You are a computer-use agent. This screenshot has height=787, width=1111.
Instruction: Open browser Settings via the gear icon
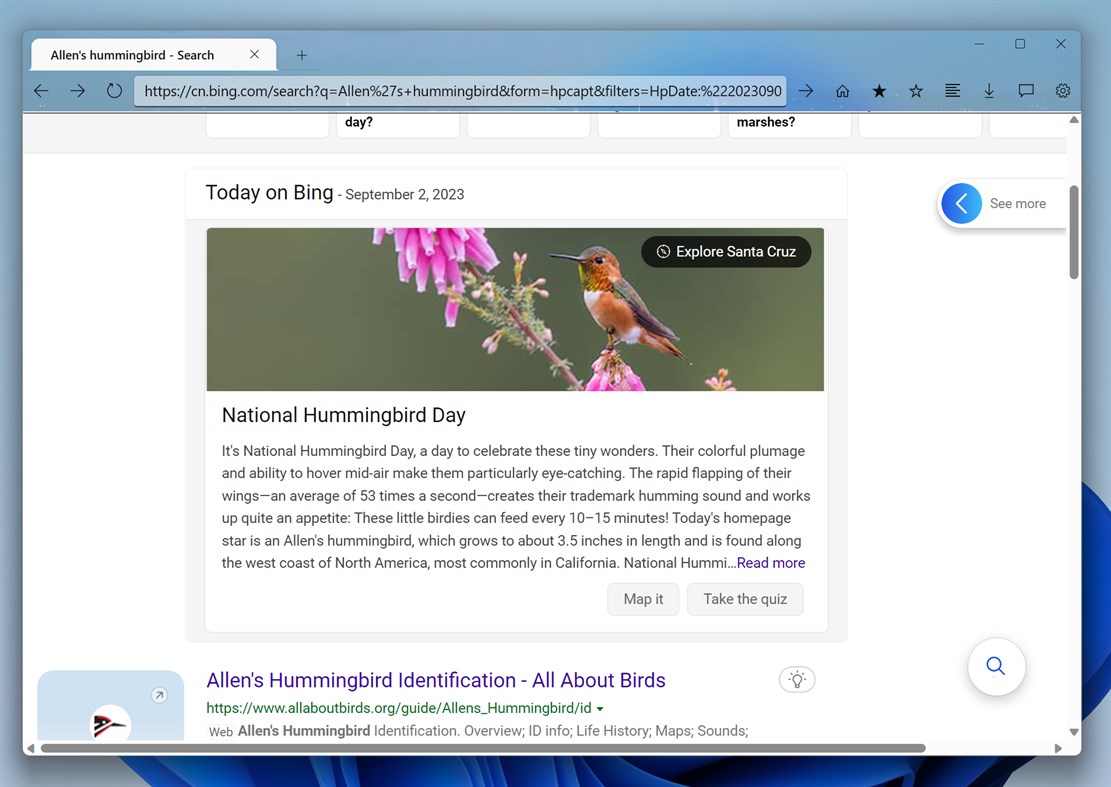1062,90
